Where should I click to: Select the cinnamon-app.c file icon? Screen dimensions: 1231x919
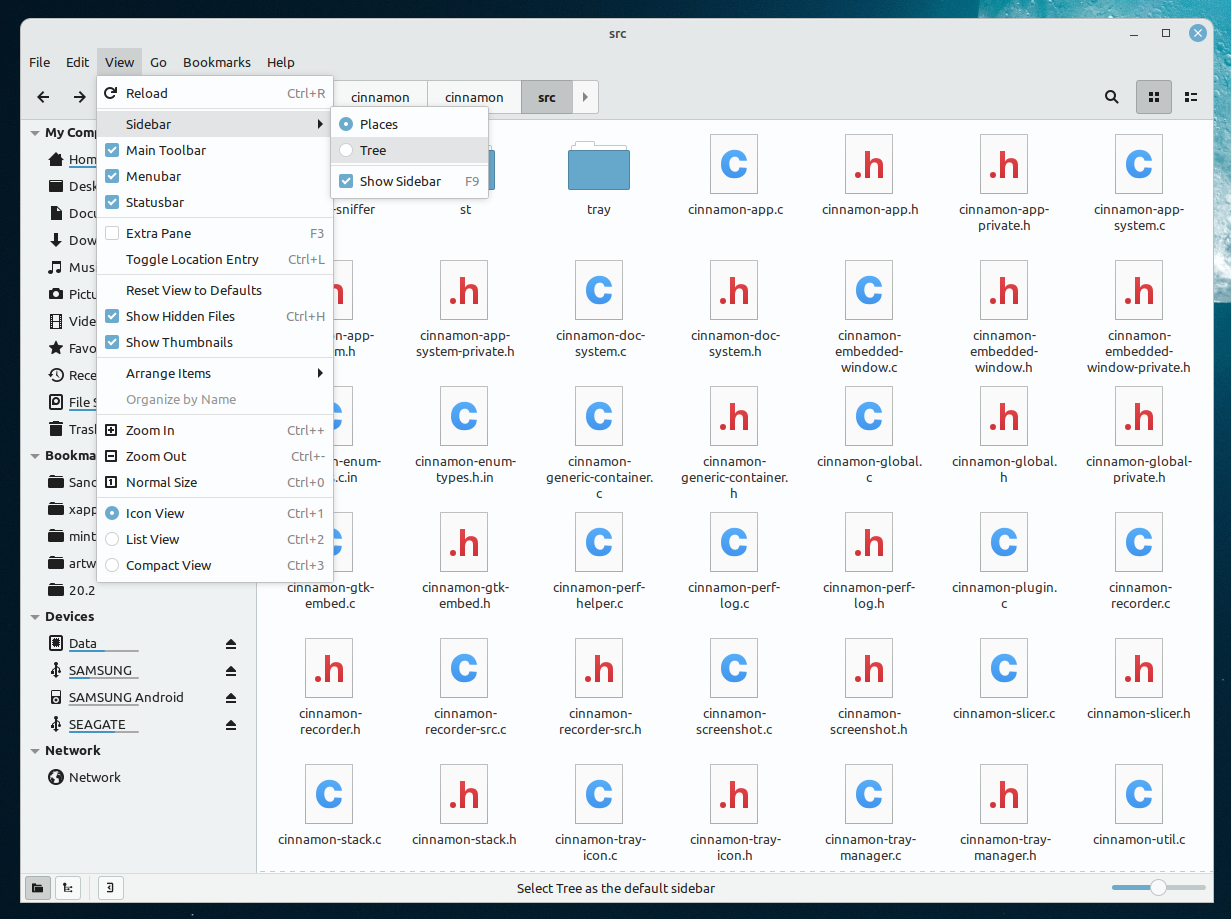point(734,164)
